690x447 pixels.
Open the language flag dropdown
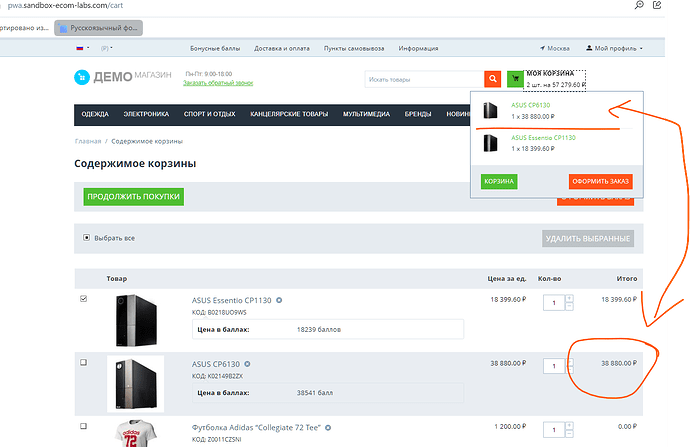80,48
